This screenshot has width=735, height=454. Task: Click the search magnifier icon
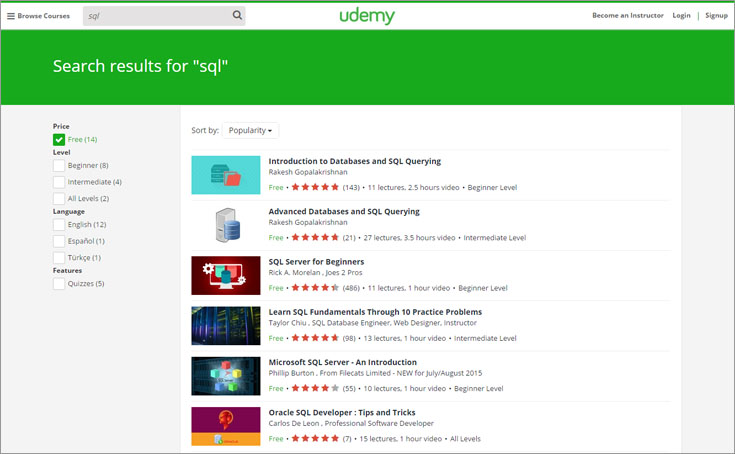[x=237, y=15]
